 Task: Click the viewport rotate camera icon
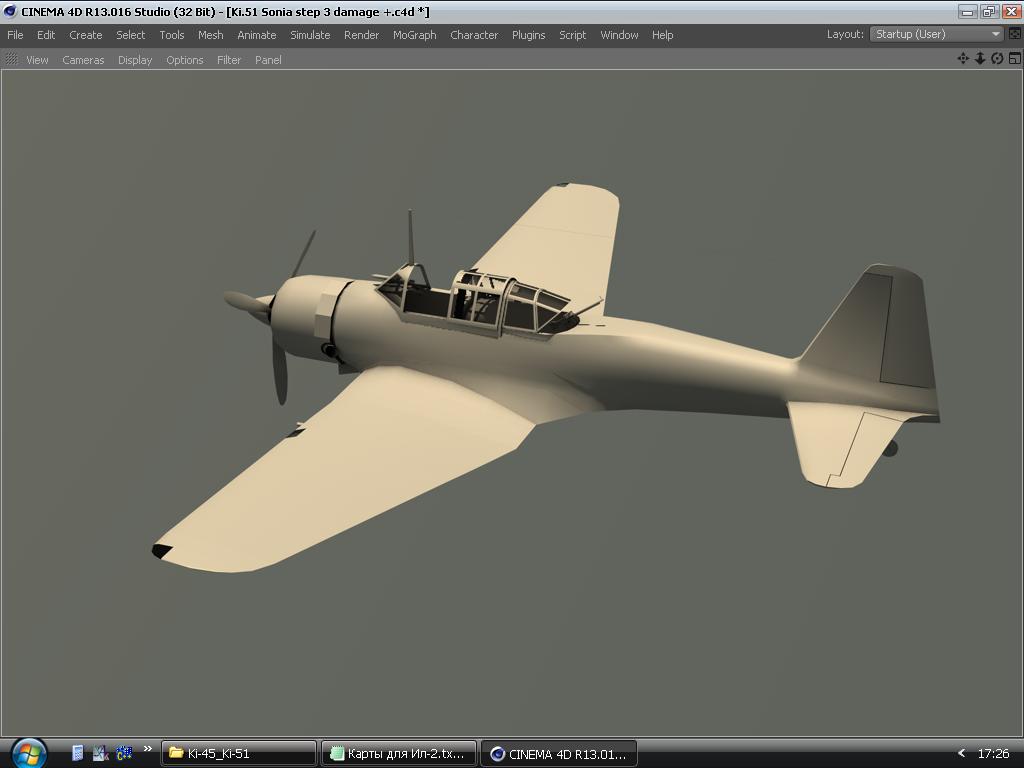(x=997, y=59)
